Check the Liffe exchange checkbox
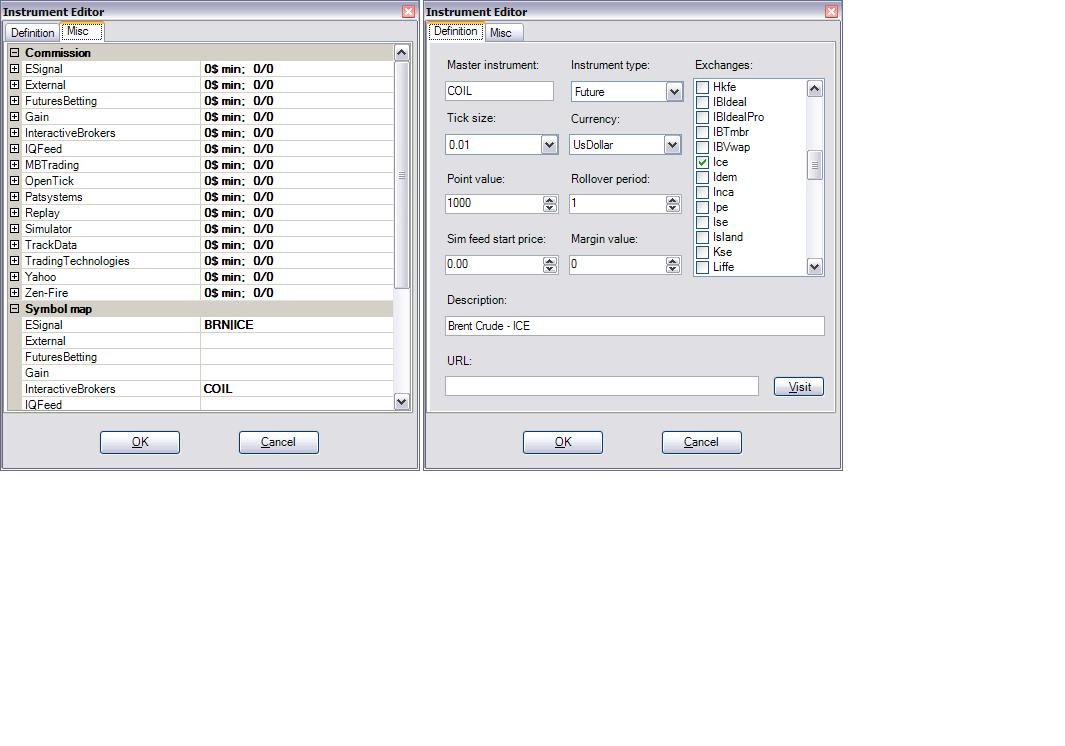Image resolution: width=1065 pixels, height=746 pixels. pyautogui.click(x=703, y=267)
